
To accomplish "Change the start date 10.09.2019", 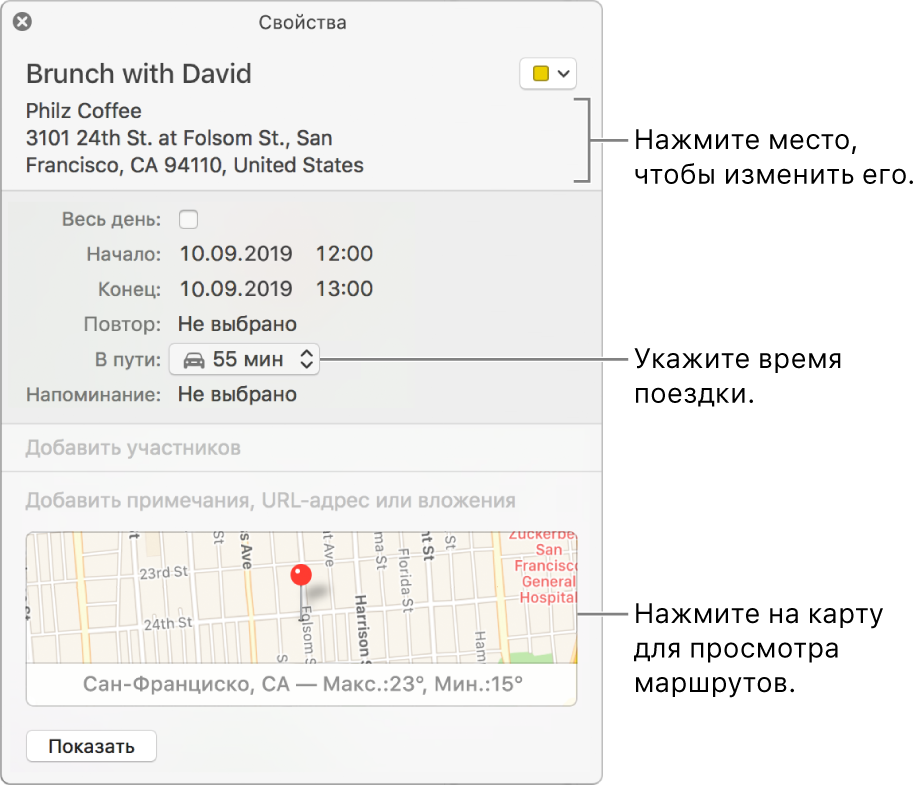I will click(x=235, y=254).
